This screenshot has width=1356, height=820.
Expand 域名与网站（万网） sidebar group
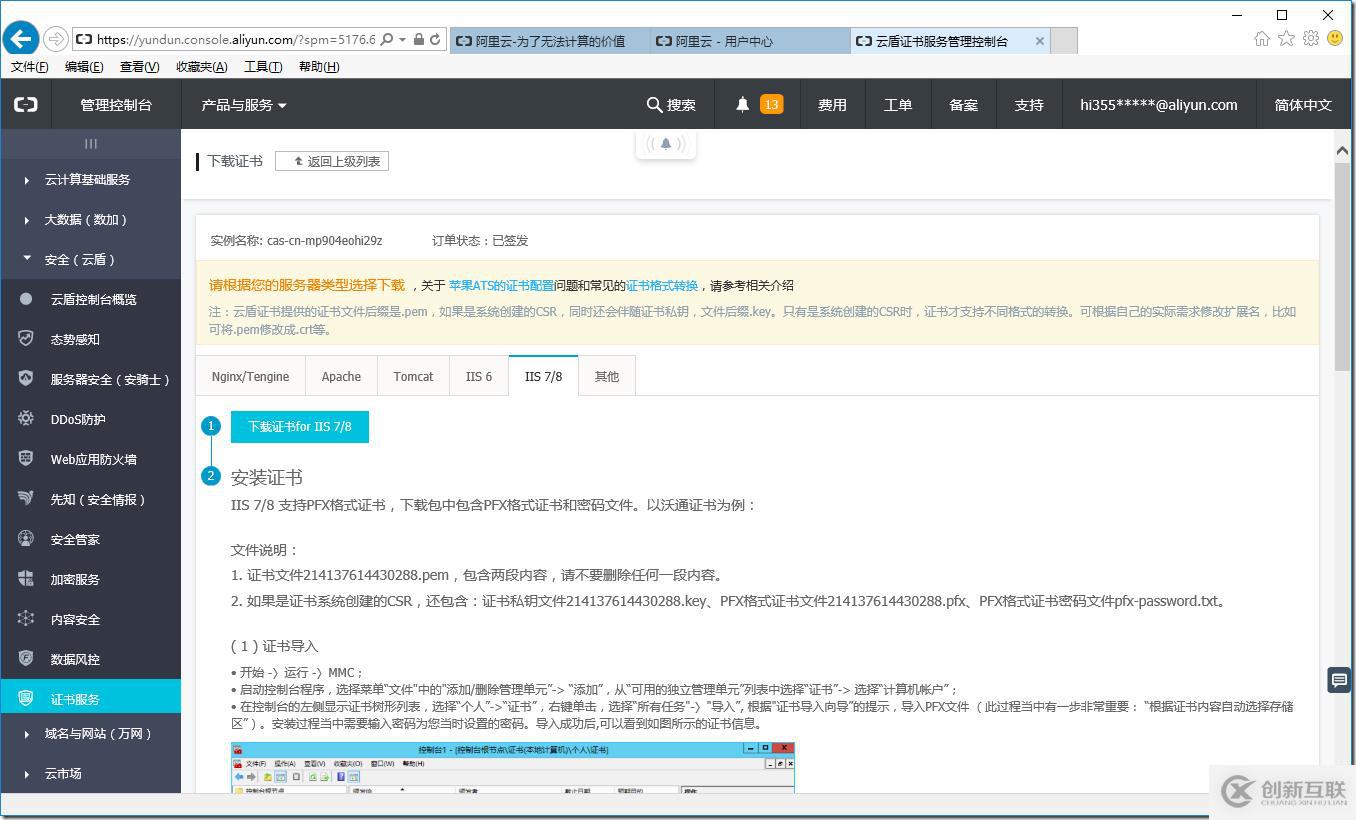[x=90, y=733]
